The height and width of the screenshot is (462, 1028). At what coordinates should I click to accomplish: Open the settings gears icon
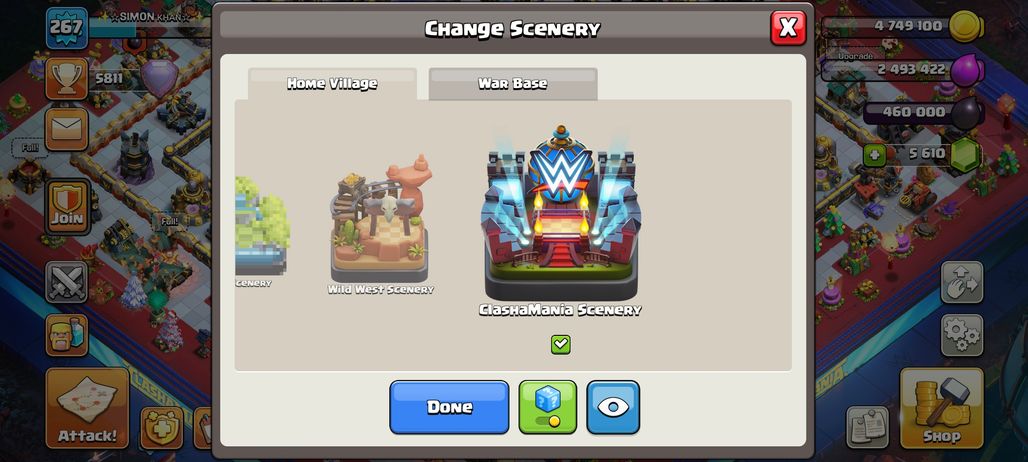pyautogui.click(x=962, y=335)
